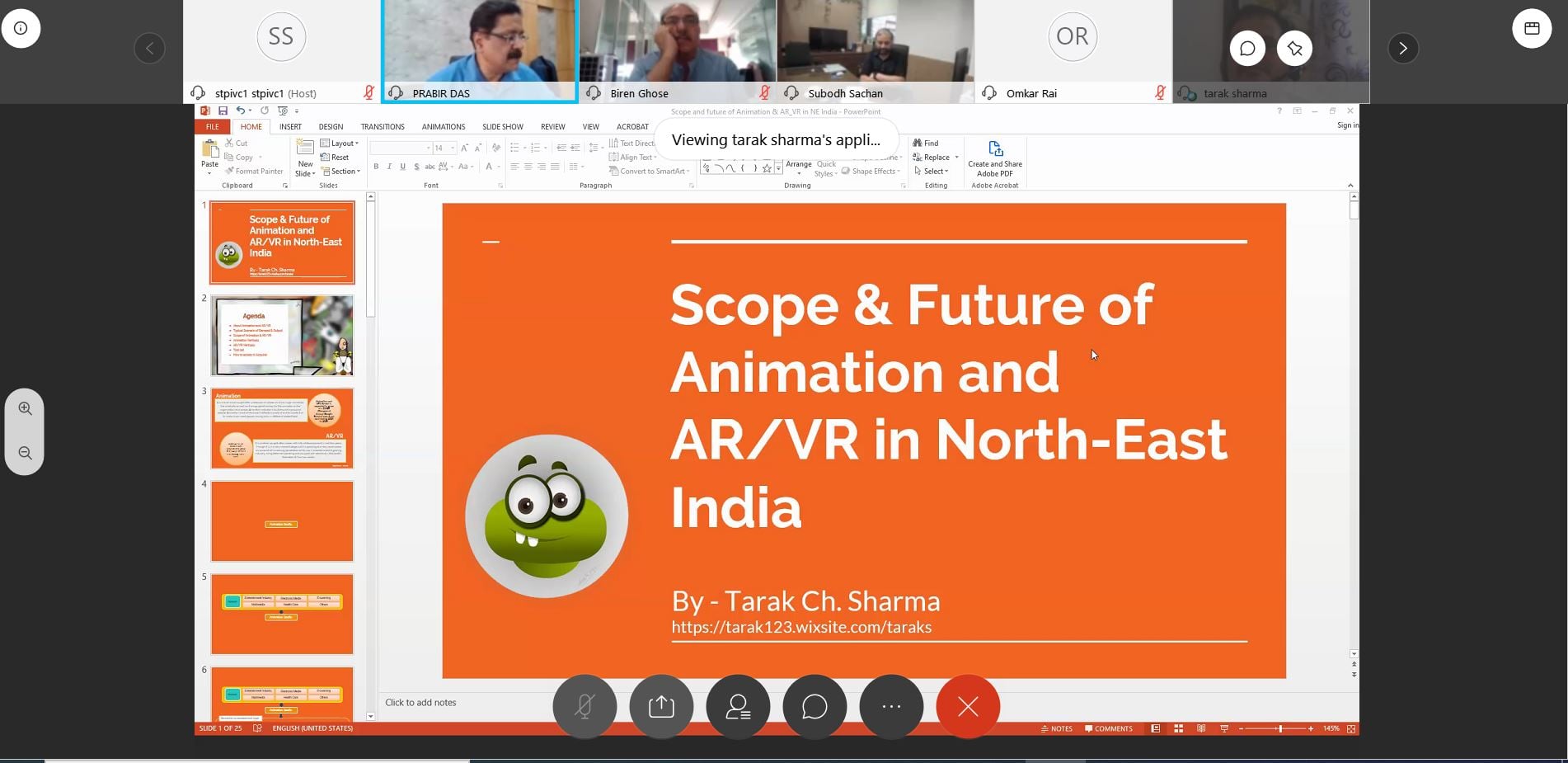Zoom in on the shared content

pyautogui.click(x=25, y=409)
